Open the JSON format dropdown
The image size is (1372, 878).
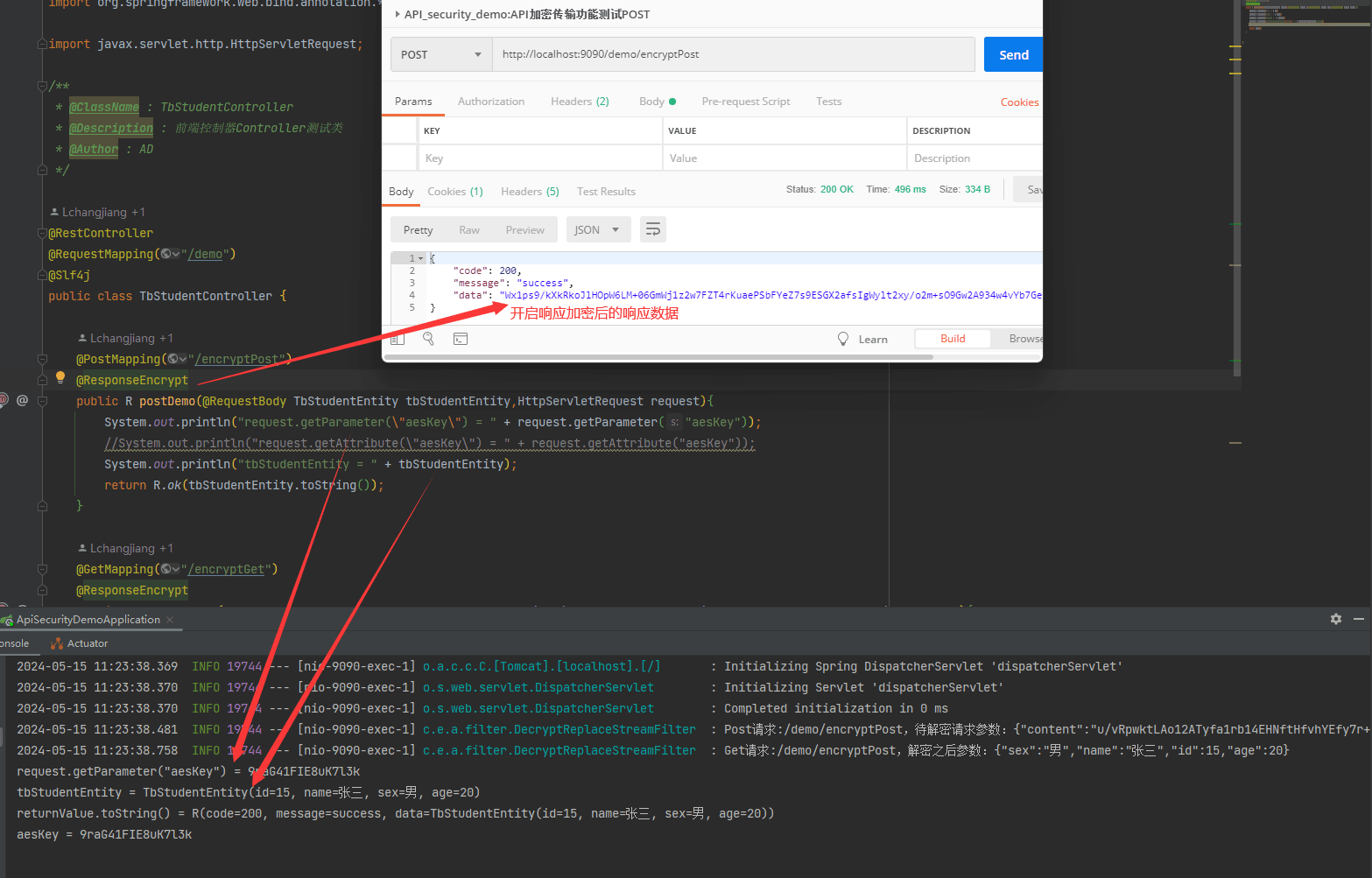coord(596,230)
